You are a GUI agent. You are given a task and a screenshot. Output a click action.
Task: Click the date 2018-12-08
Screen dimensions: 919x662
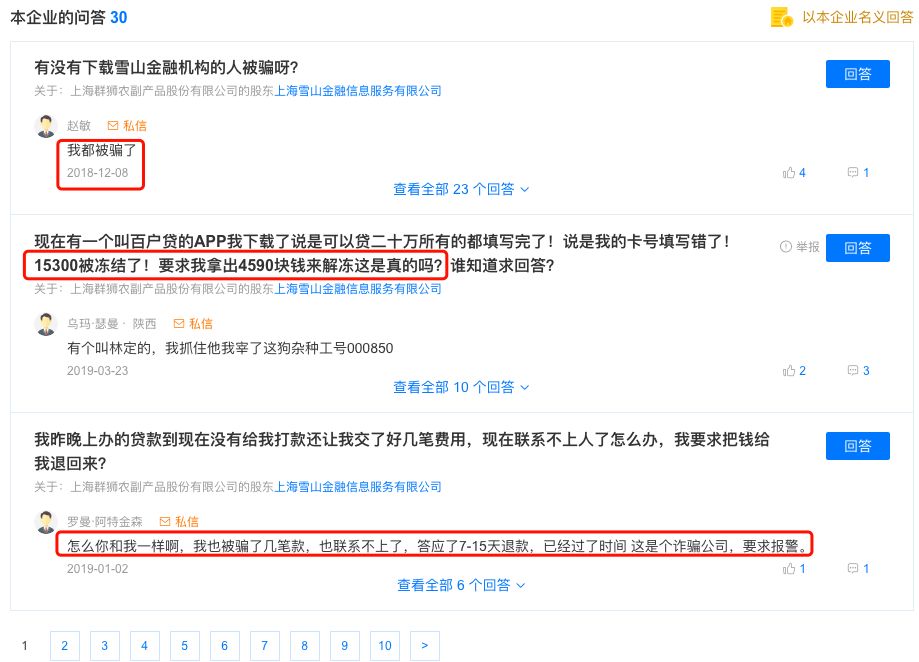click(97, 173)
